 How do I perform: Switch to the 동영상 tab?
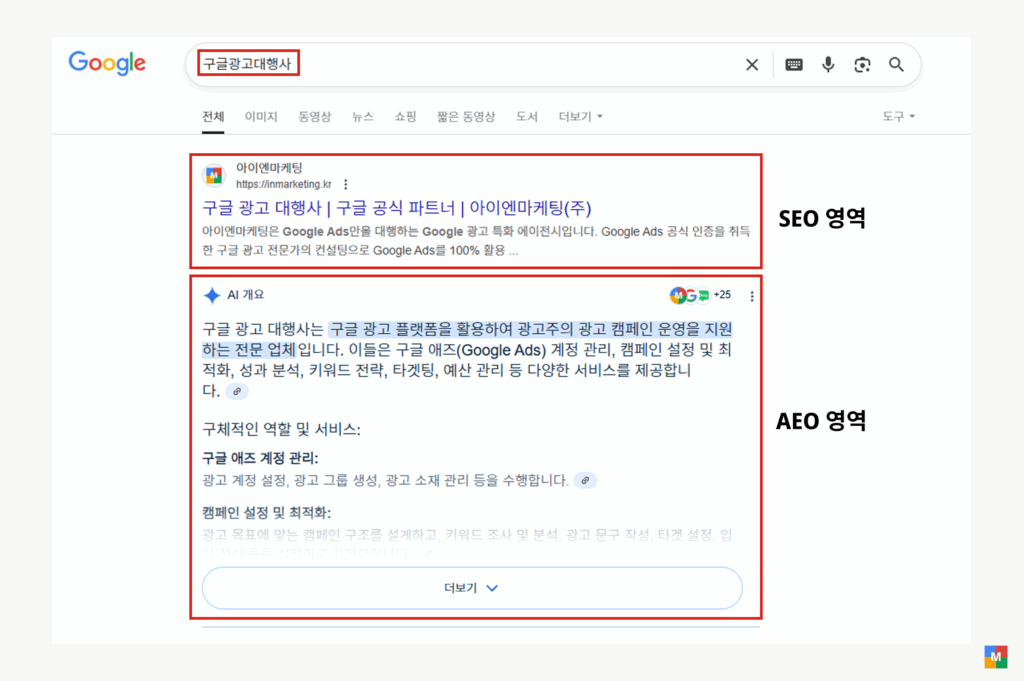(x=315, y=116)
